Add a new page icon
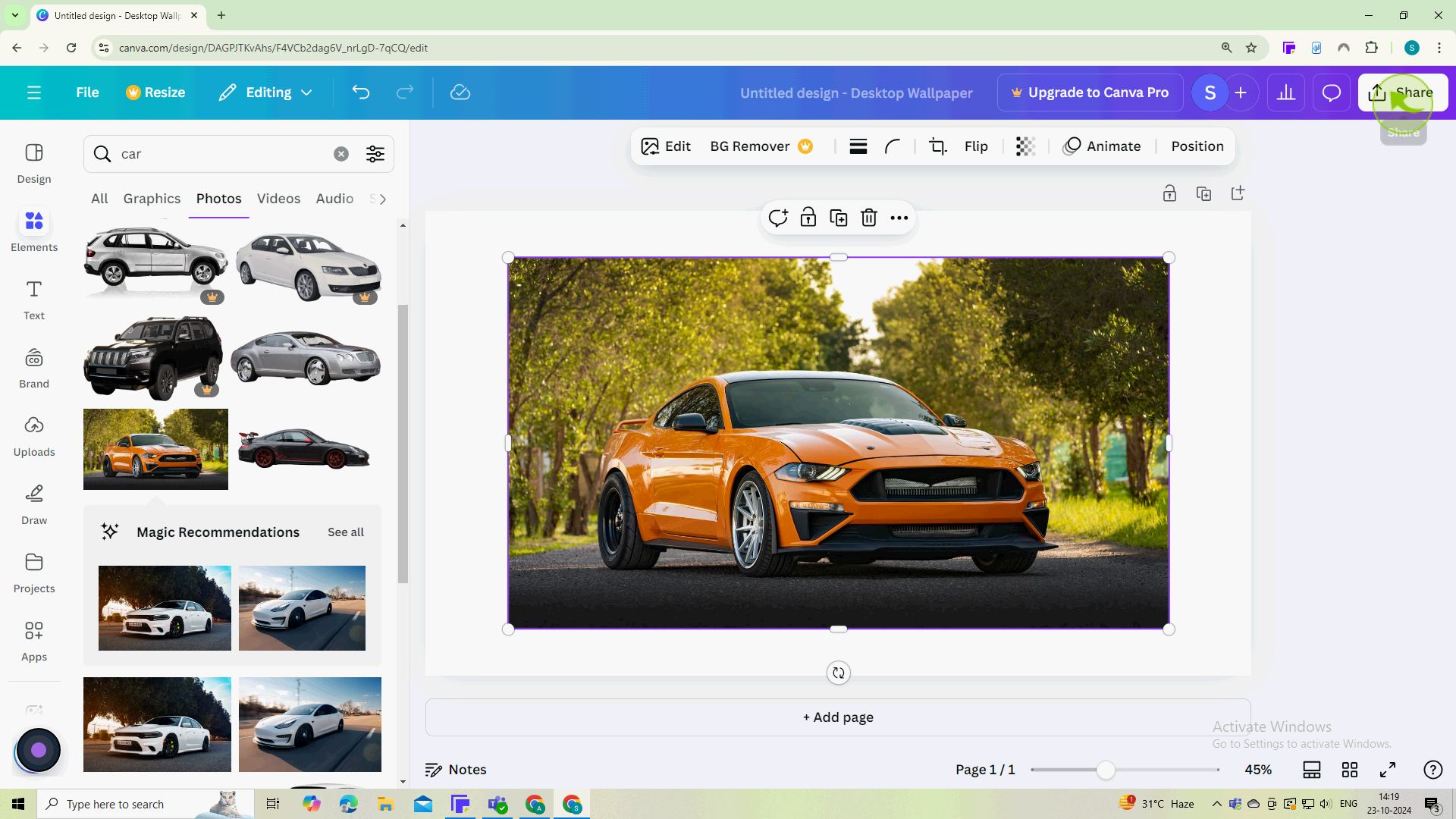1456x819 pixels. point(1238,193)
